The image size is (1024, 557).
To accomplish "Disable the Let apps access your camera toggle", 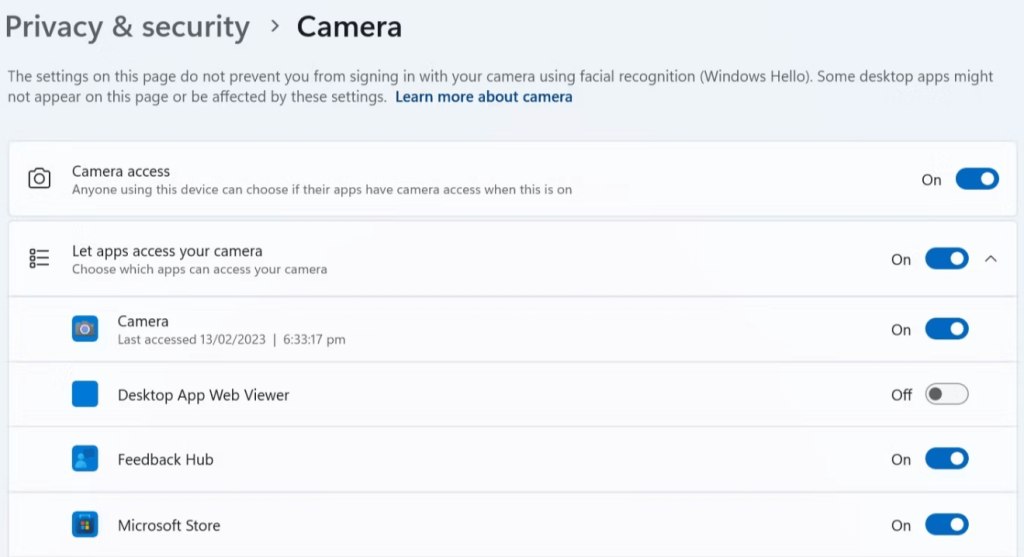I will (x=946, y=259).
